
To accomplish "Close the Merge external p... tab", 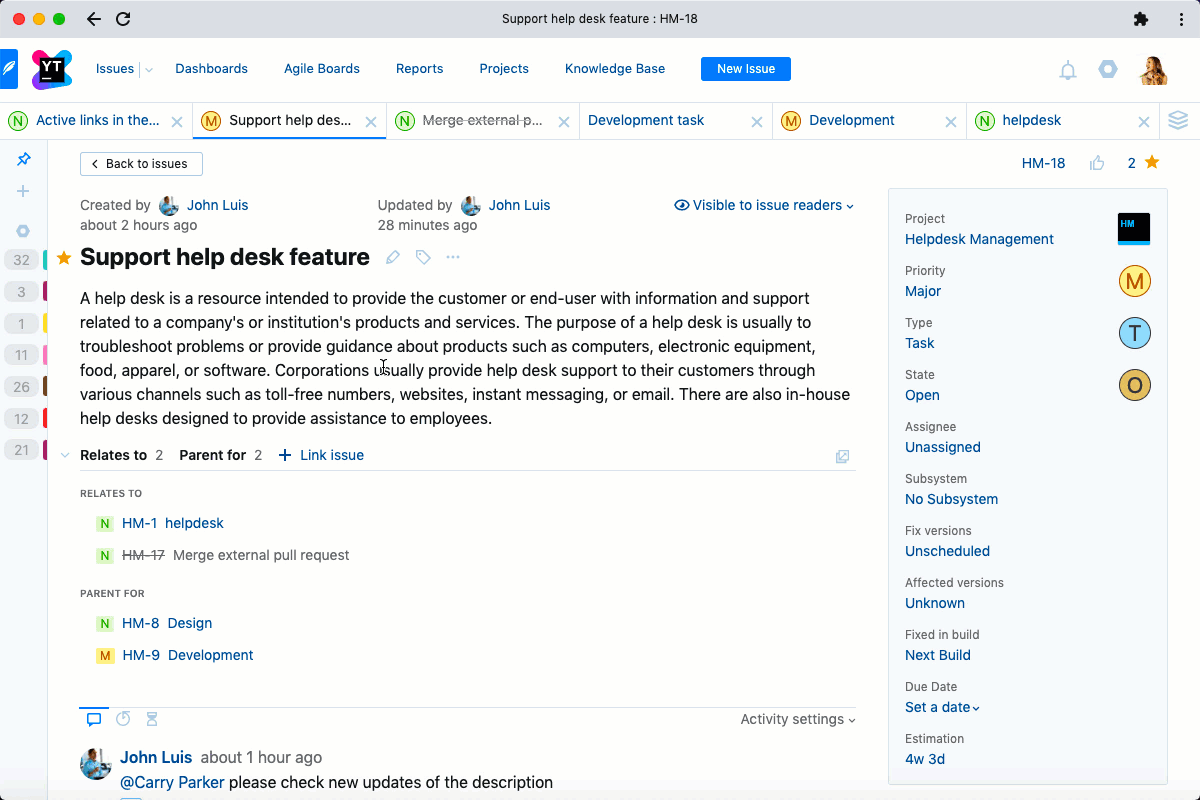I will click(564, 122).
